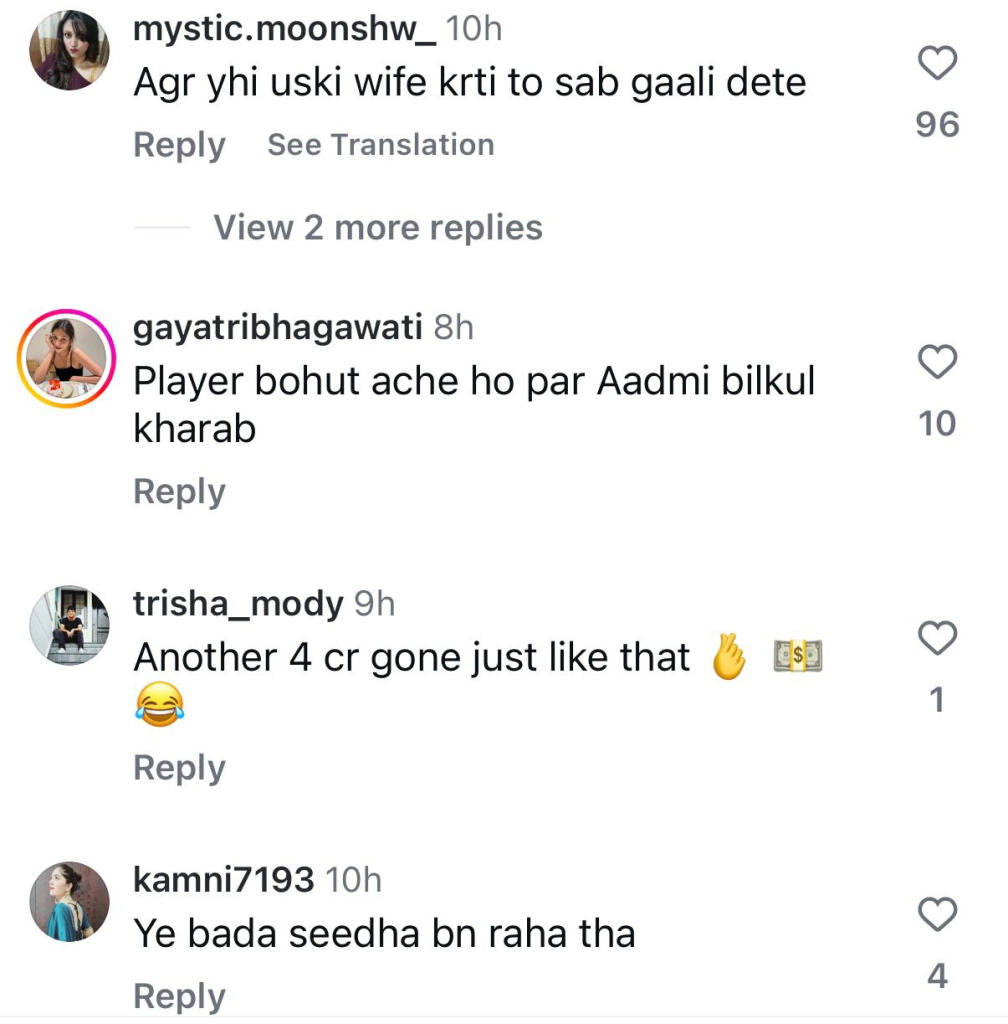This screenshot has width=1008, height=1024.
Task: Open the kamni7193 username link
Action: (224, 880)
